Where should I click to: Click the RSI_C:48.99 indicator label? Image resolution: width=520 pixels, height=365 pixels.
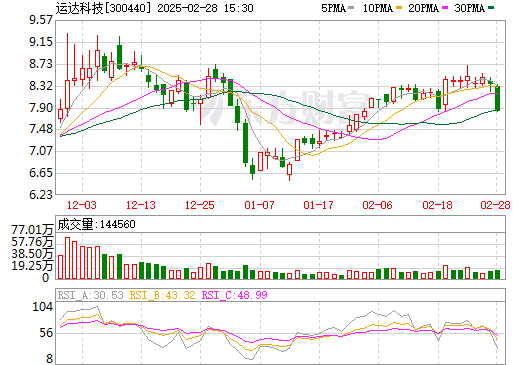[235, 295]
